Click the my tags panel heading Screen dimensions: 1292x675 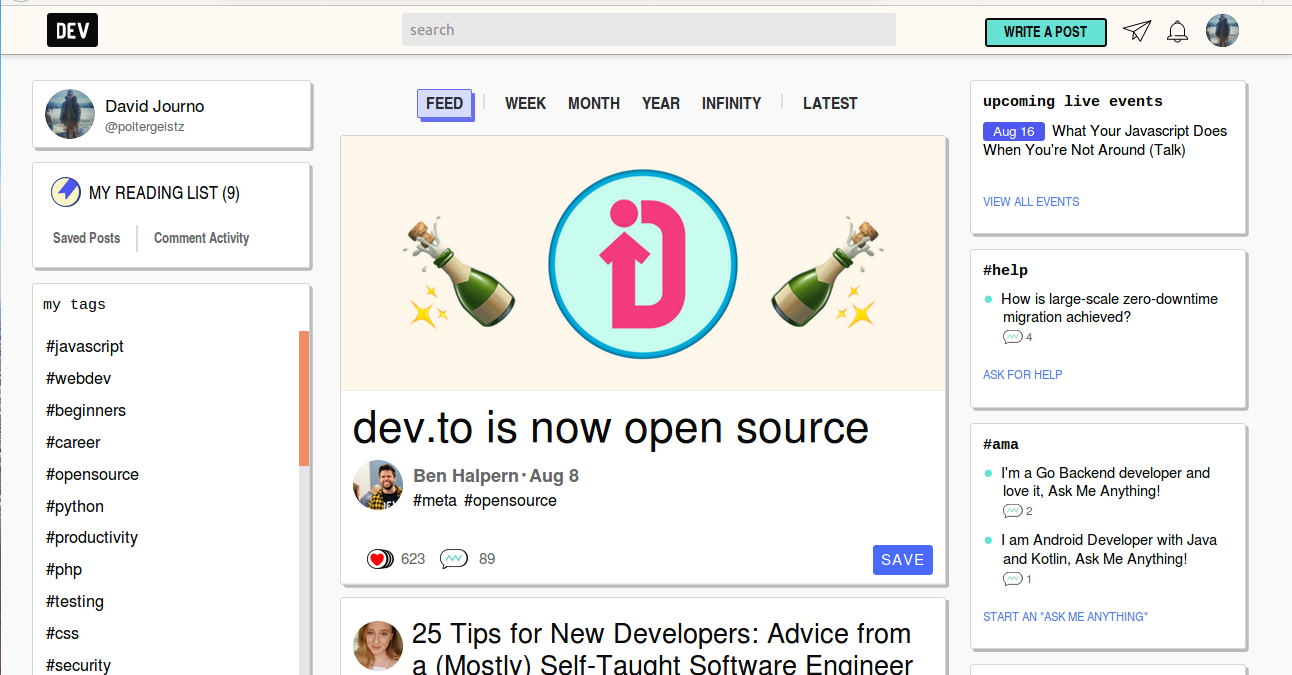(74, 305)
